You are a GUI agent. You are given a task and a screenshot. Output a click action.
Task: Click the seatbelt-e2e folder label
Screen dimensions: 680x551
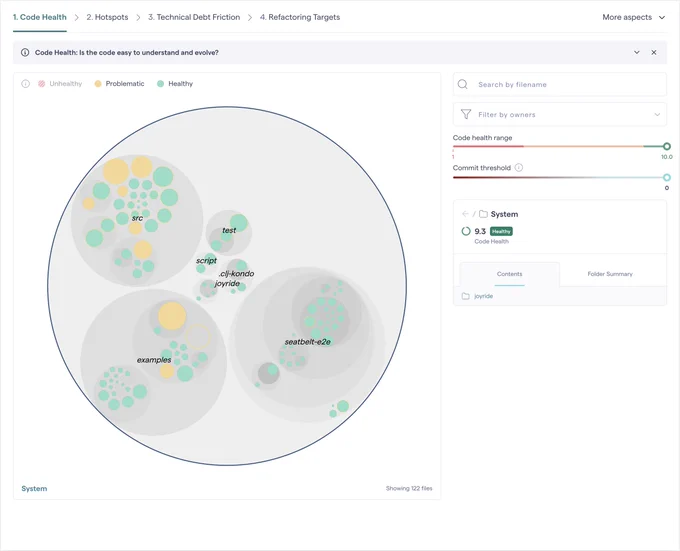pyautogui.click(x=307, y=342)
